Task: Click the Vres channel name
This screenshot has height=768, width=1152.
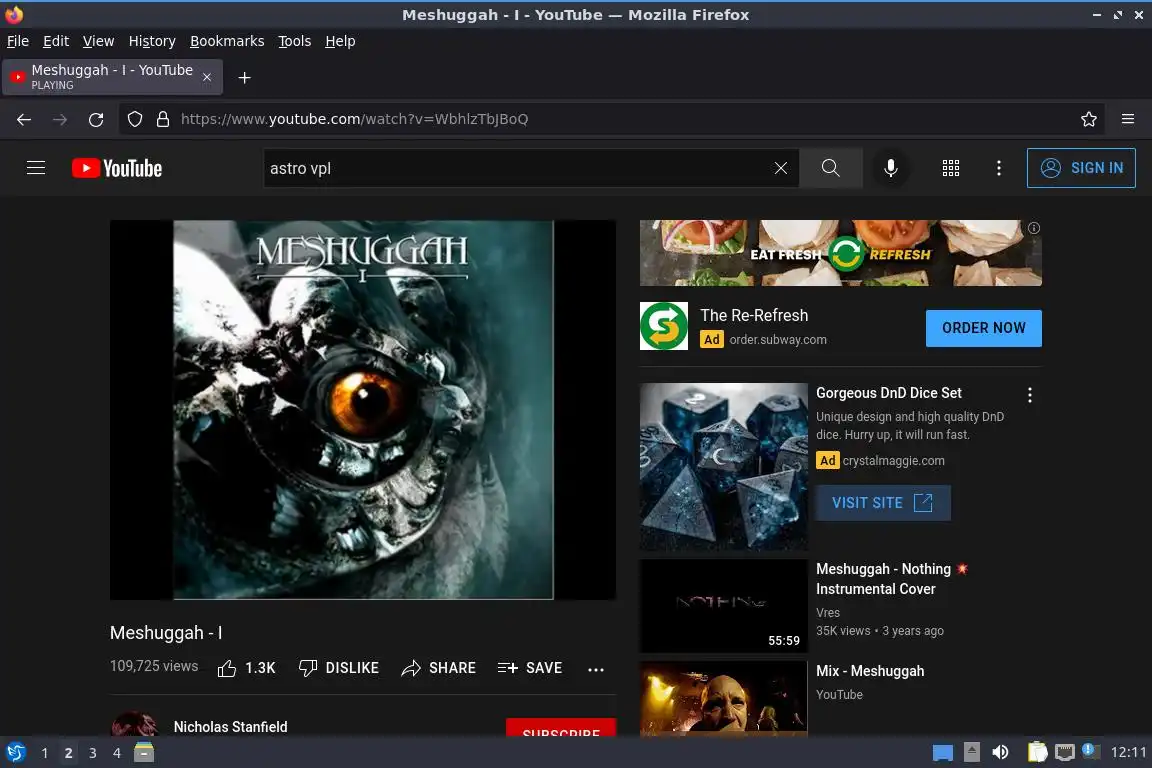Action: point(827,612)
